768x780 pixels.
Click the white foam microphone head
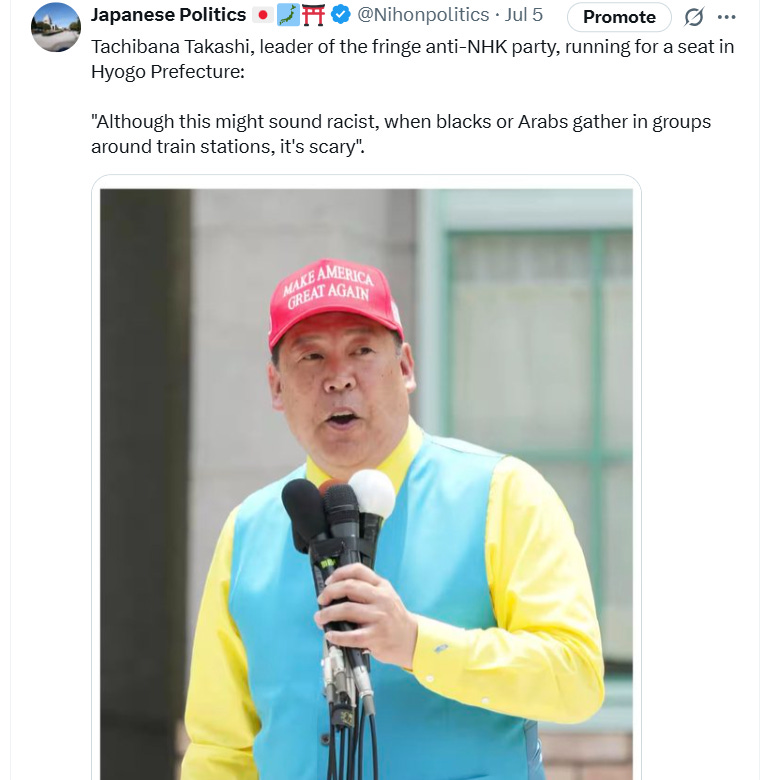[372, 492]
